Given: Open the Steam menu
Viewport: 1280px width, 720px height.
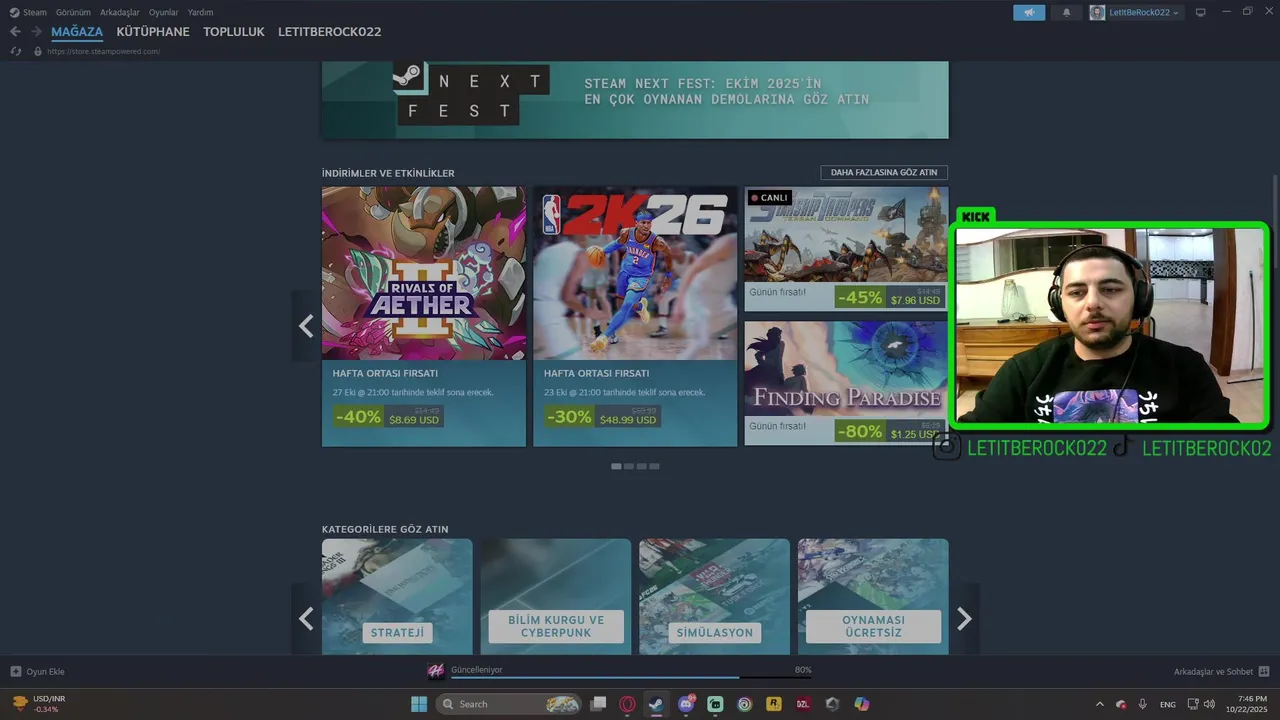Looking at the screenshot, I should (x=28, y=12).
